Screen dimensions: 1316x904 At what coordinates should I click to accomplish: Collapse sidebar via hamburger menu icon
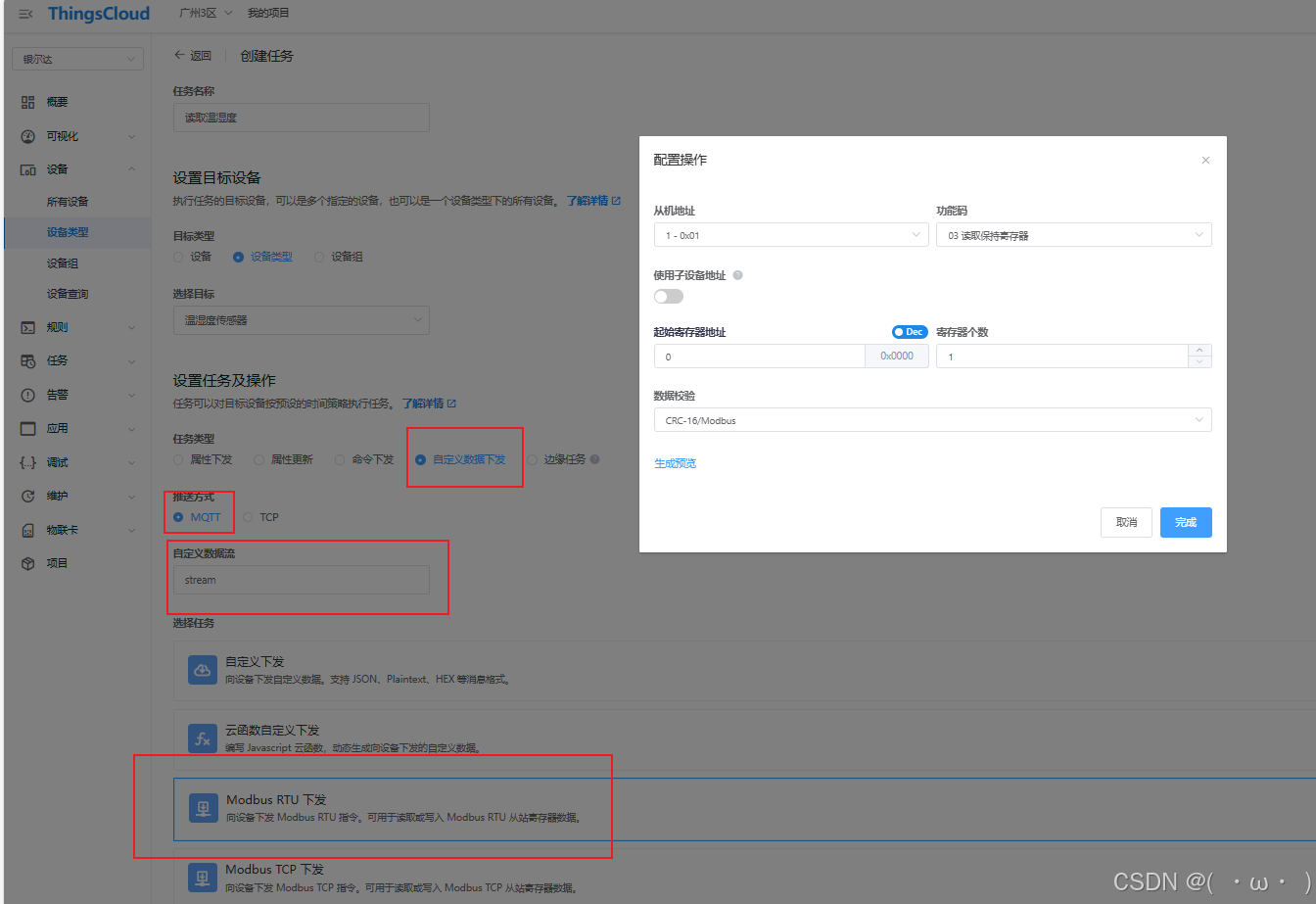coord(25,14)
